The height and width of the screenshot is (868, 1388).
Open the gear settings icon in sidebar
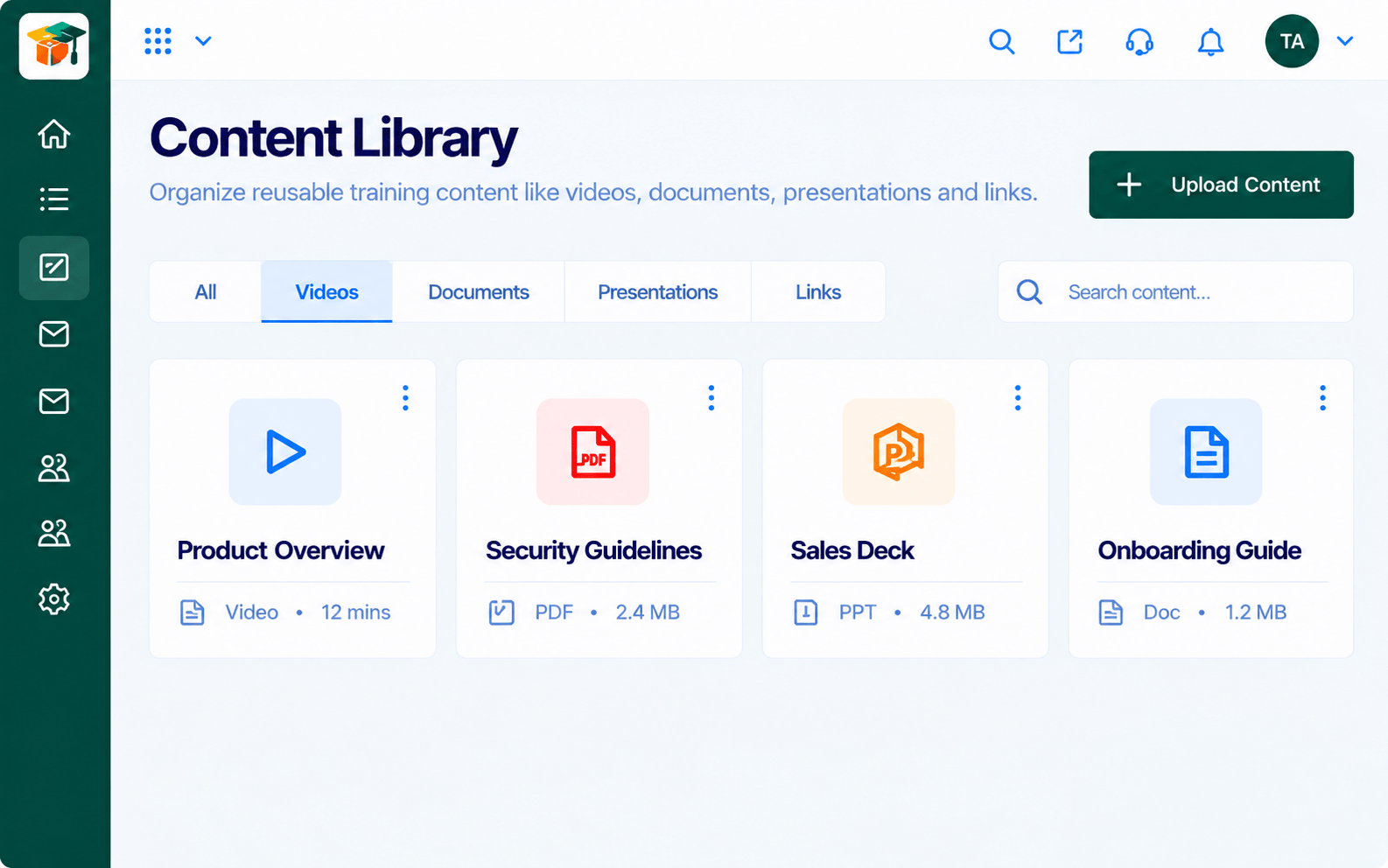click(x=54, y=599)
